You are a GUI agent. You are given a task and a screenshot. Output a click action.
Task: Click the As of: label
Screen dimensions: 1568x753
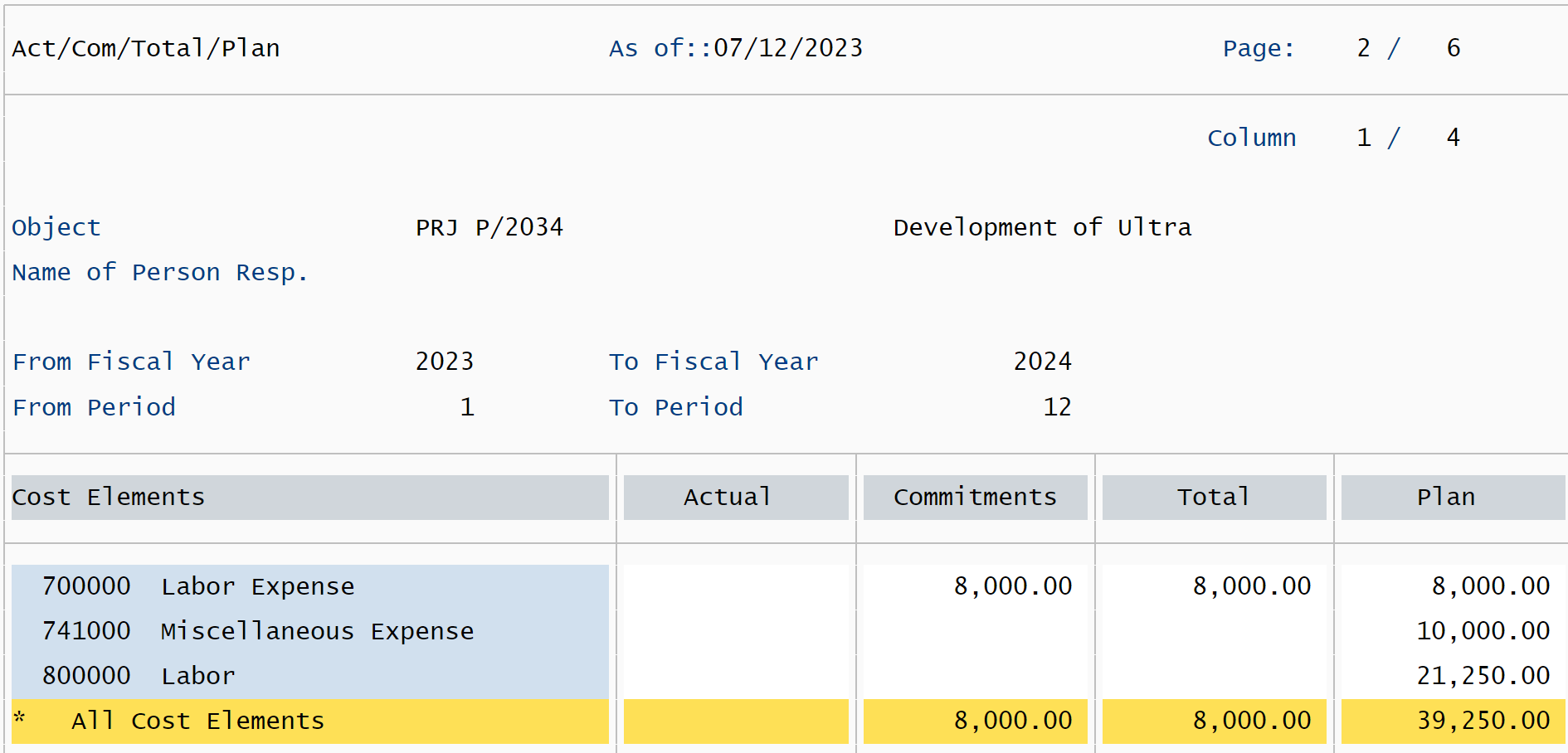(660, 48)
